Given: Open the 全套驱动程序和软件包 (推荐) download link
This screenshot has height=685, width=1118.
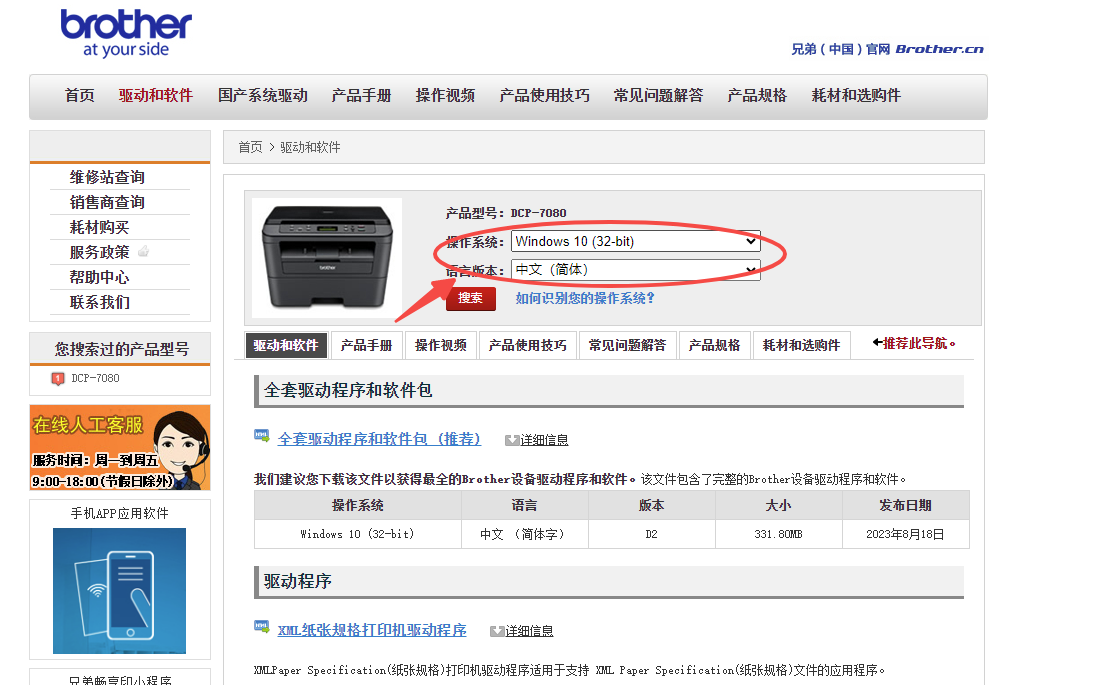Looking at the screenshot, I should point(379,439).
